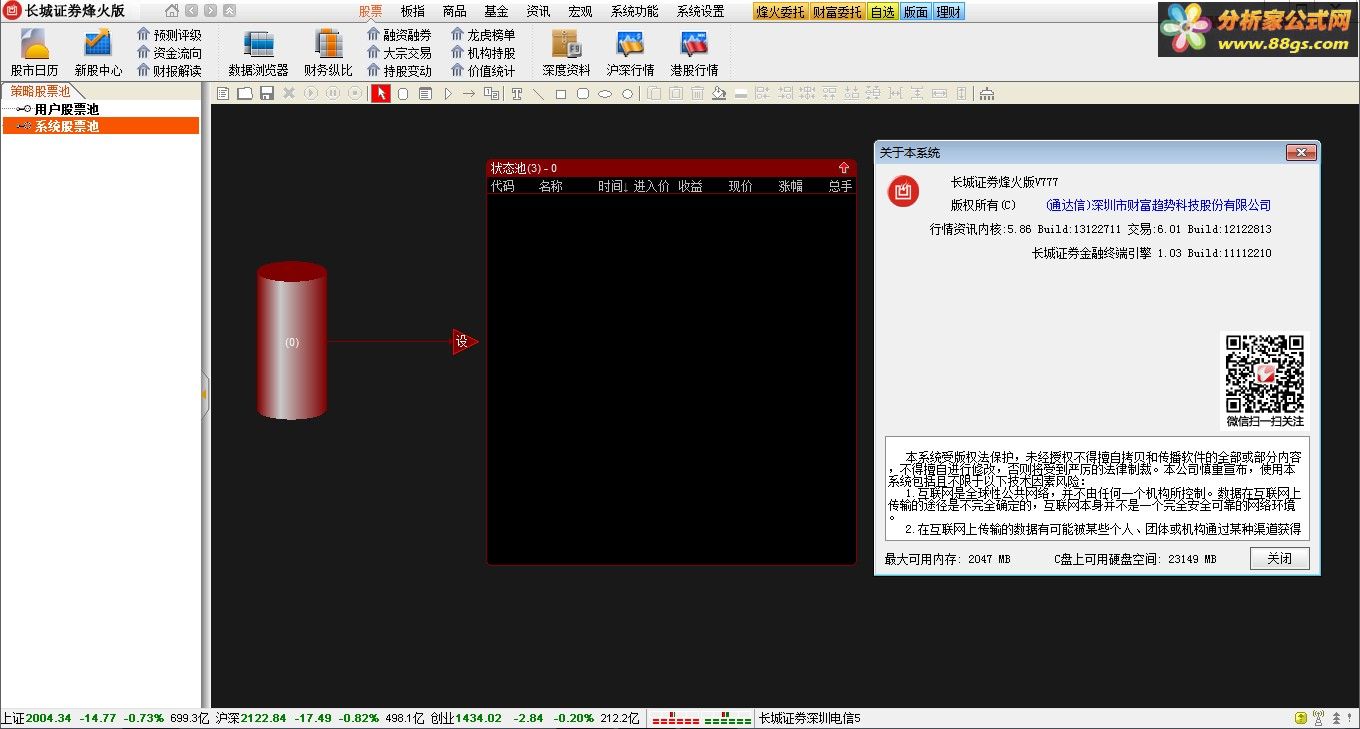Screen dimensions: 1360x729
Task: Open the 股市日历 stock calendar
Action: tap(34, 53)
